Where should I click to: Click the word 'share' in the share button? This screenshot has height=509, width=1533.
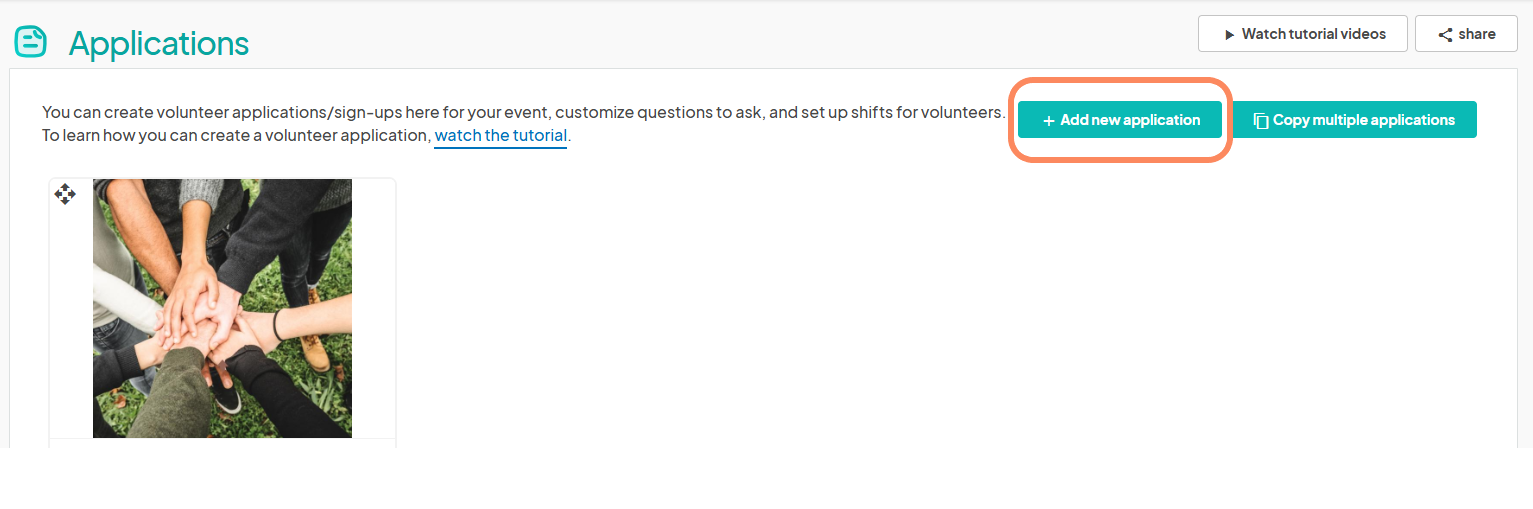pos(1477,34)
